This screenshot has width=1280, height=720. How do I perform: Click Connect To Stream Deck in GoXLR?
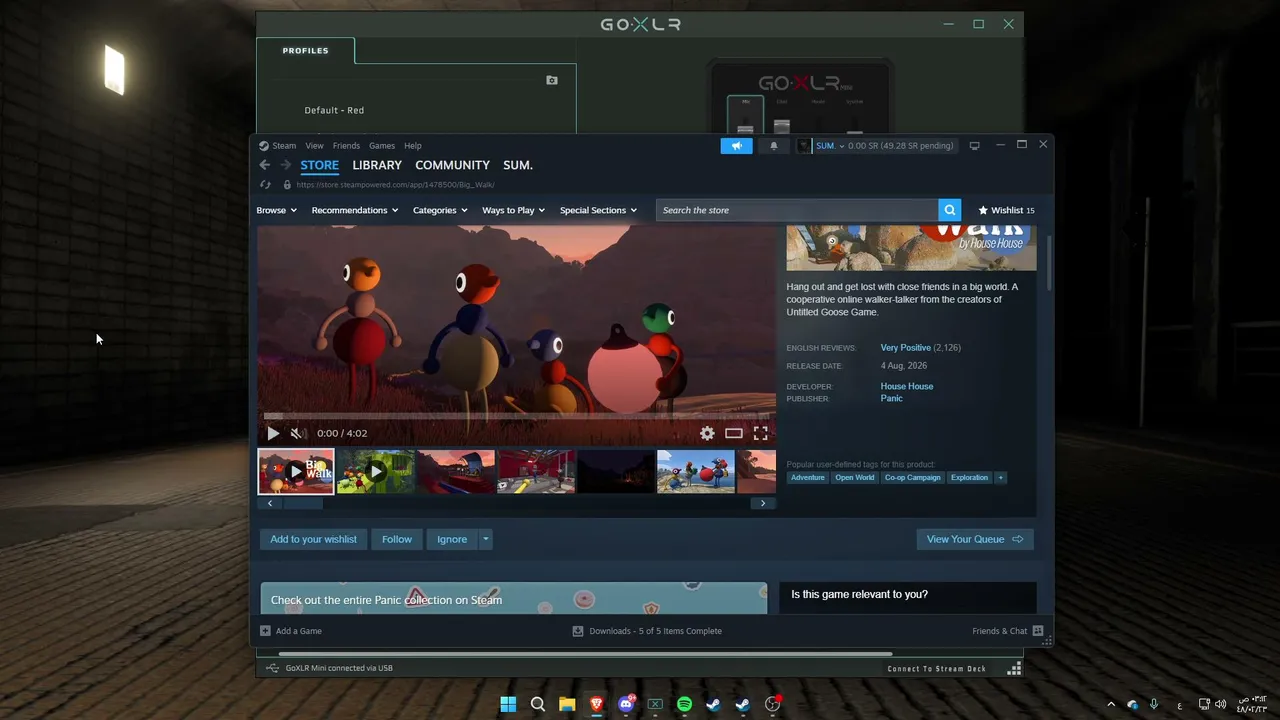coord(937,668)
